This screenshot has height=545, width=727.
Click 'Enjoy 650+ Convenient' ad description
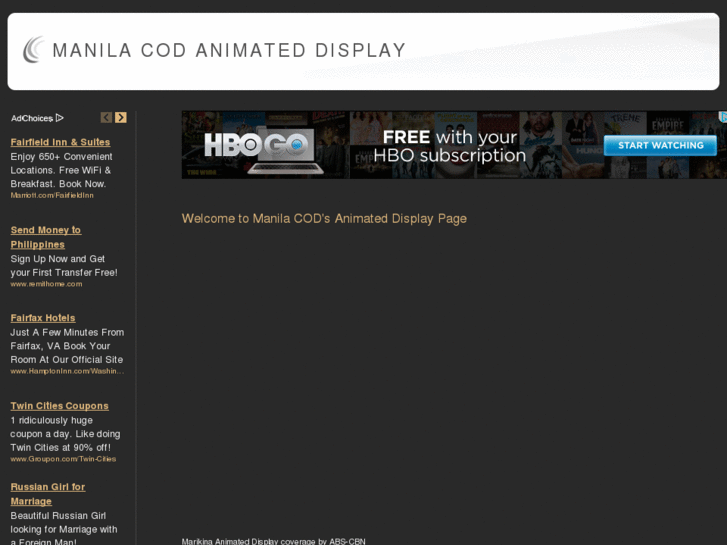(x=61, y=170)
